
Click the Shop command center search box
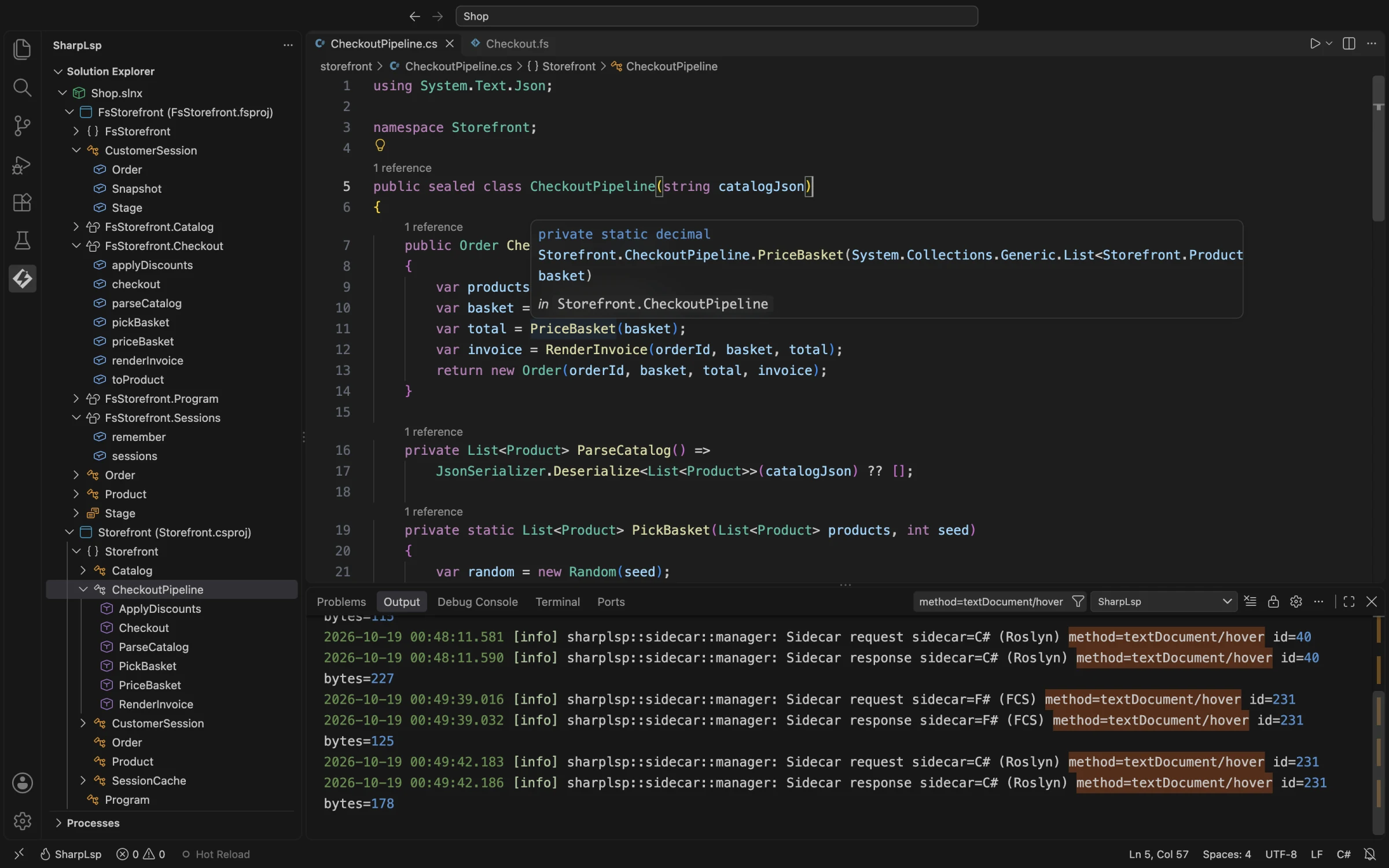[716, 16]
